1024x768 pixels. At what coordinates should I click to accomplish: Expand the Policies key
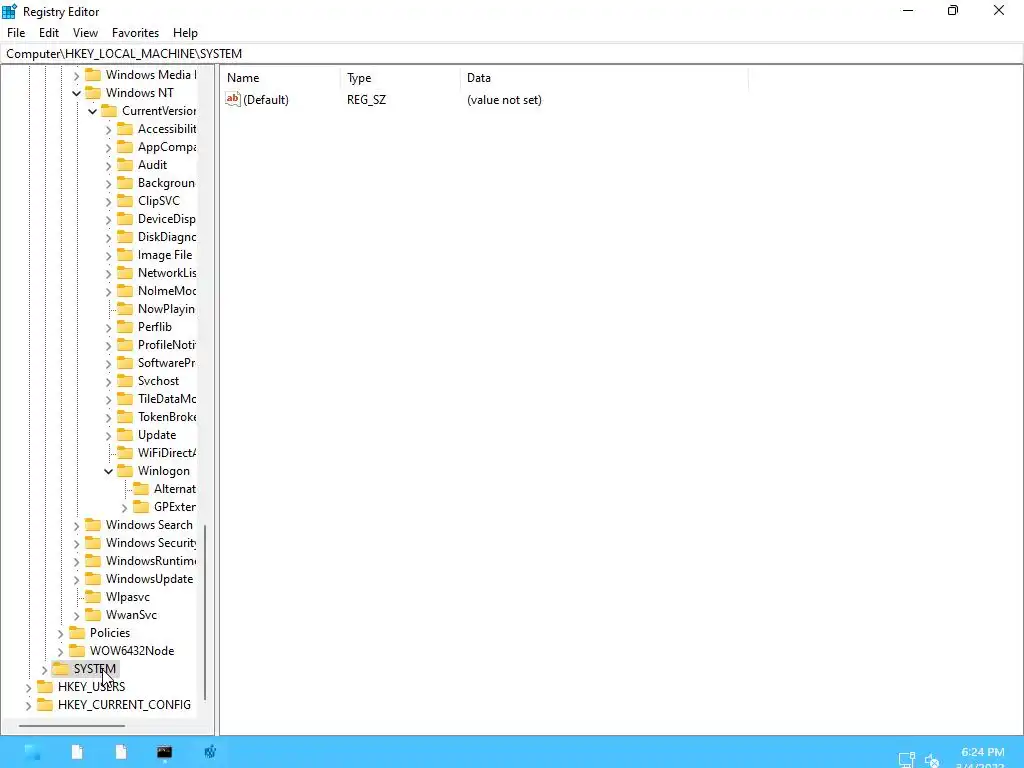(x=60, y=633)
